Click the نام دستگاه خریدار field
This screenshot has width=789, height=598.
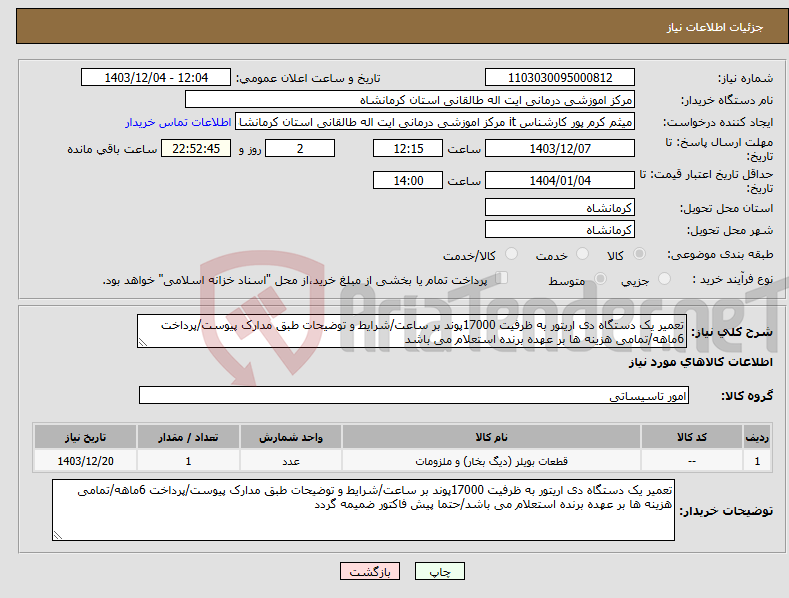tap(410, 100)
